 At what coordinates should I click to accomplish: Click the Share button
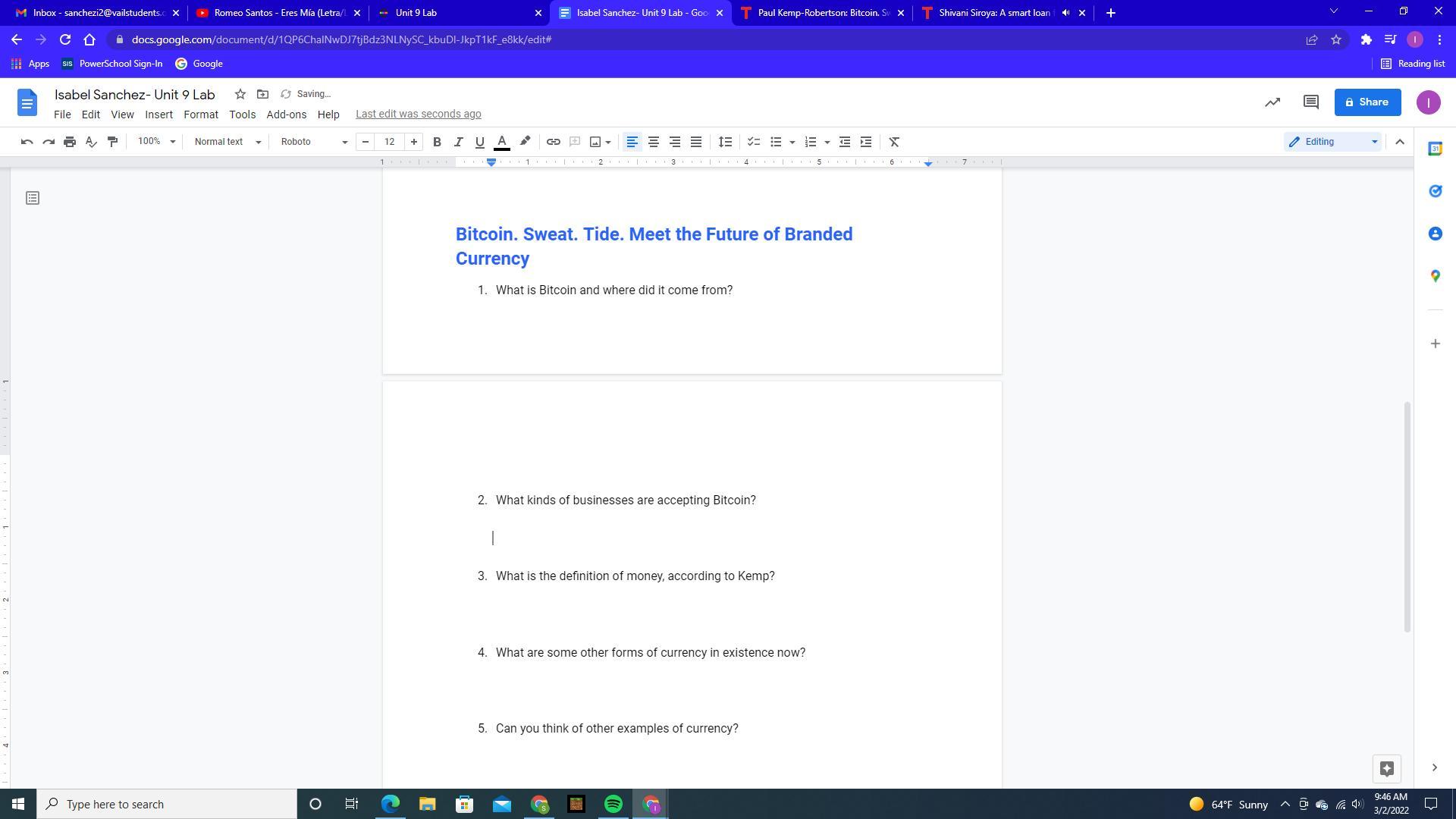(x=1367, y=102)
